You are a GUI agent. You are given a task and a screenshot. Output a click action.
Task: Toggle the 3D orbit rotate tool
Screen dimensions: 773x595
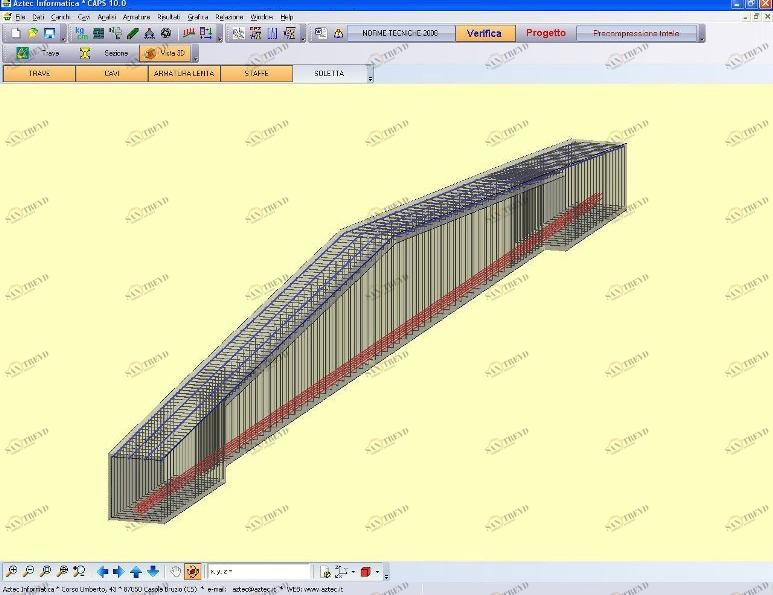(x=192, y=572)
